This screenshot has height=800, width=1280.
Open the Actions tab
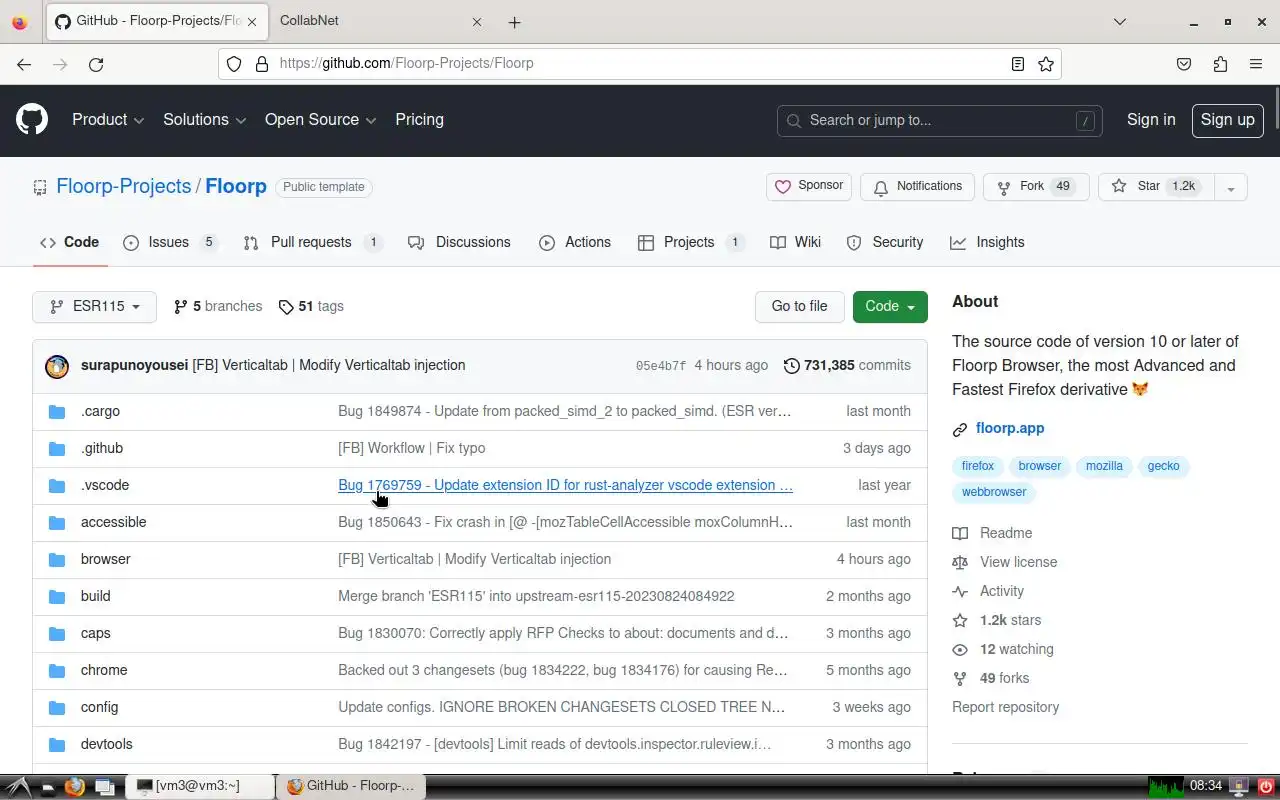575,242
